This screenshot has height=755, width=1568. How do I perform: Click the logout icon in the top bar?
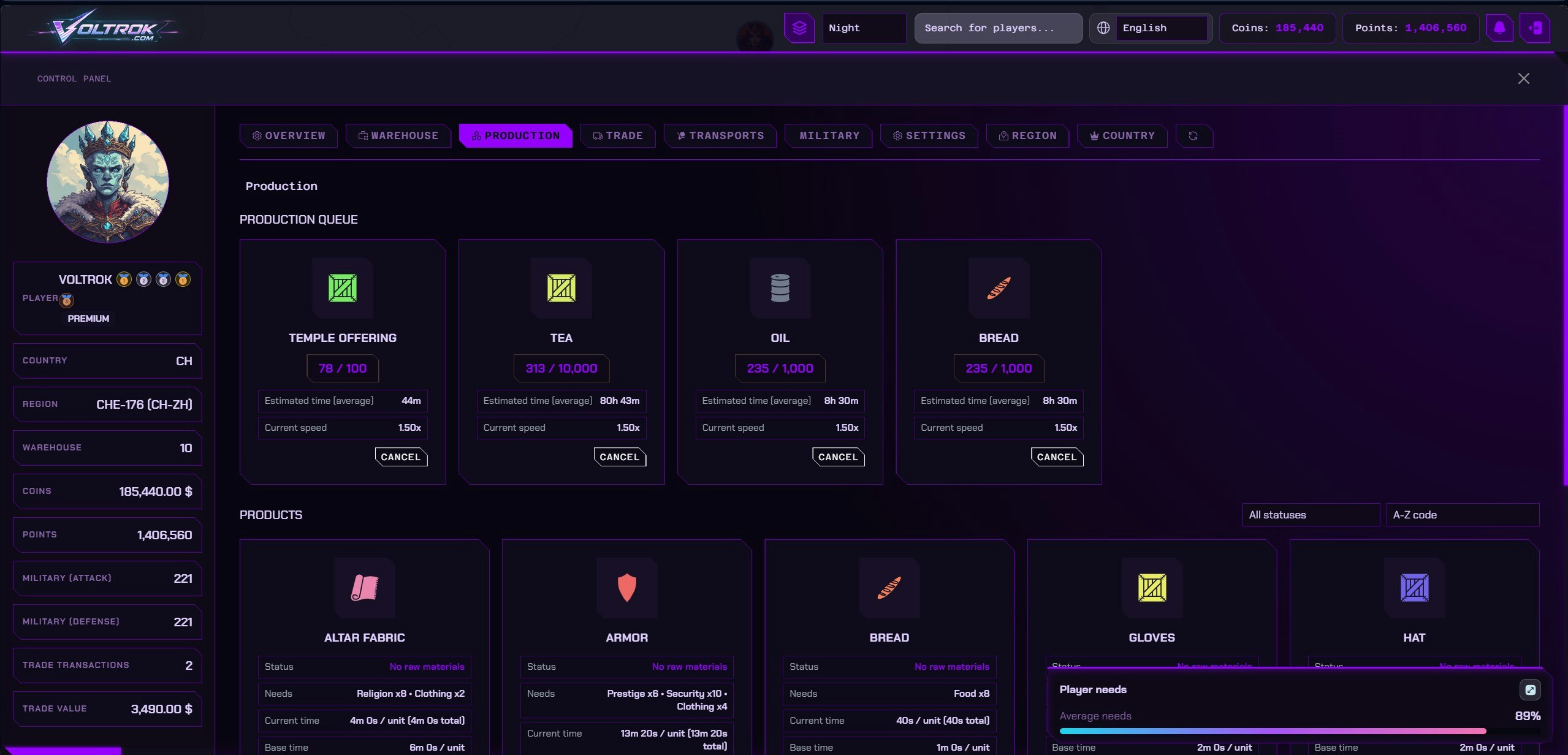(1535, 28)
